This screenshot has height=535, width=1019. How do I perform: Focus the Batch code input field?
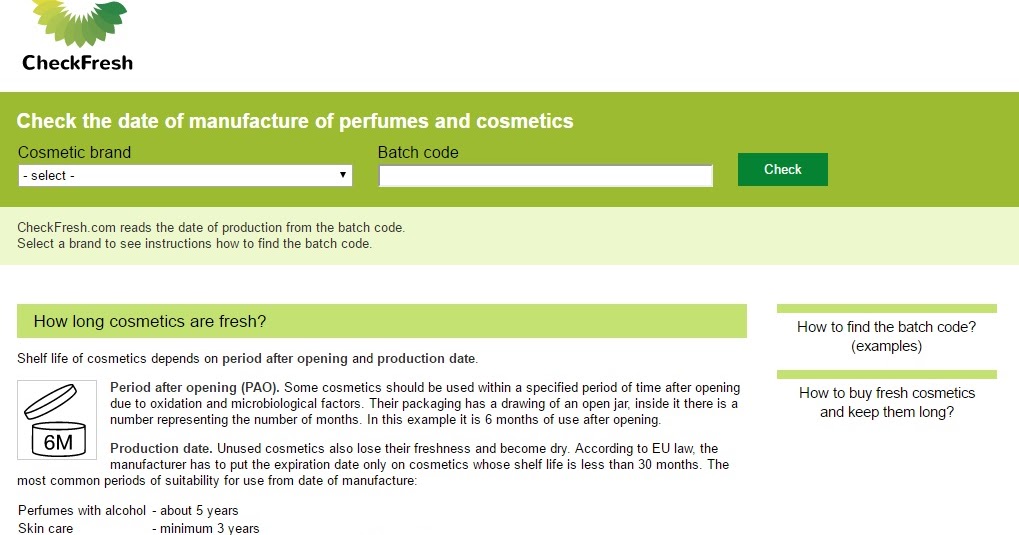click(545, 176)
